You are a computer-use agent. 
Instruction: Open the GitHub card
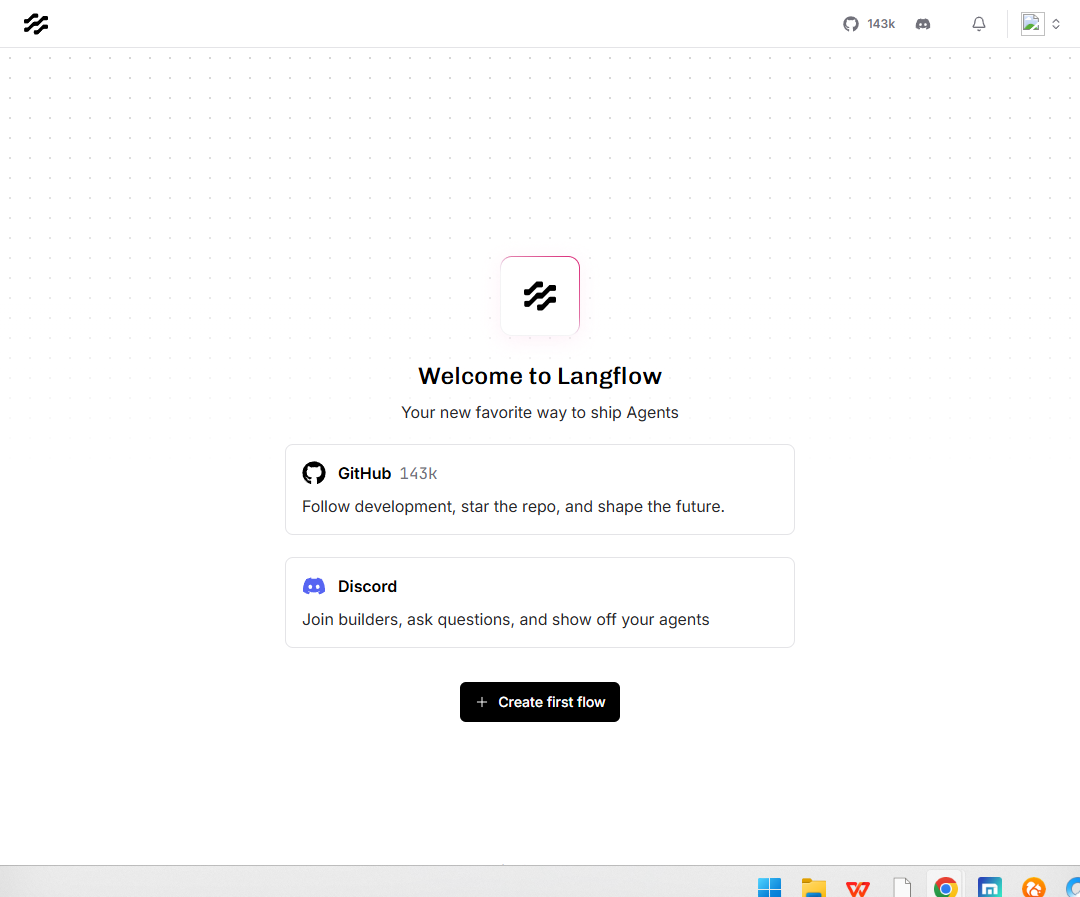(x=540, y=489)
